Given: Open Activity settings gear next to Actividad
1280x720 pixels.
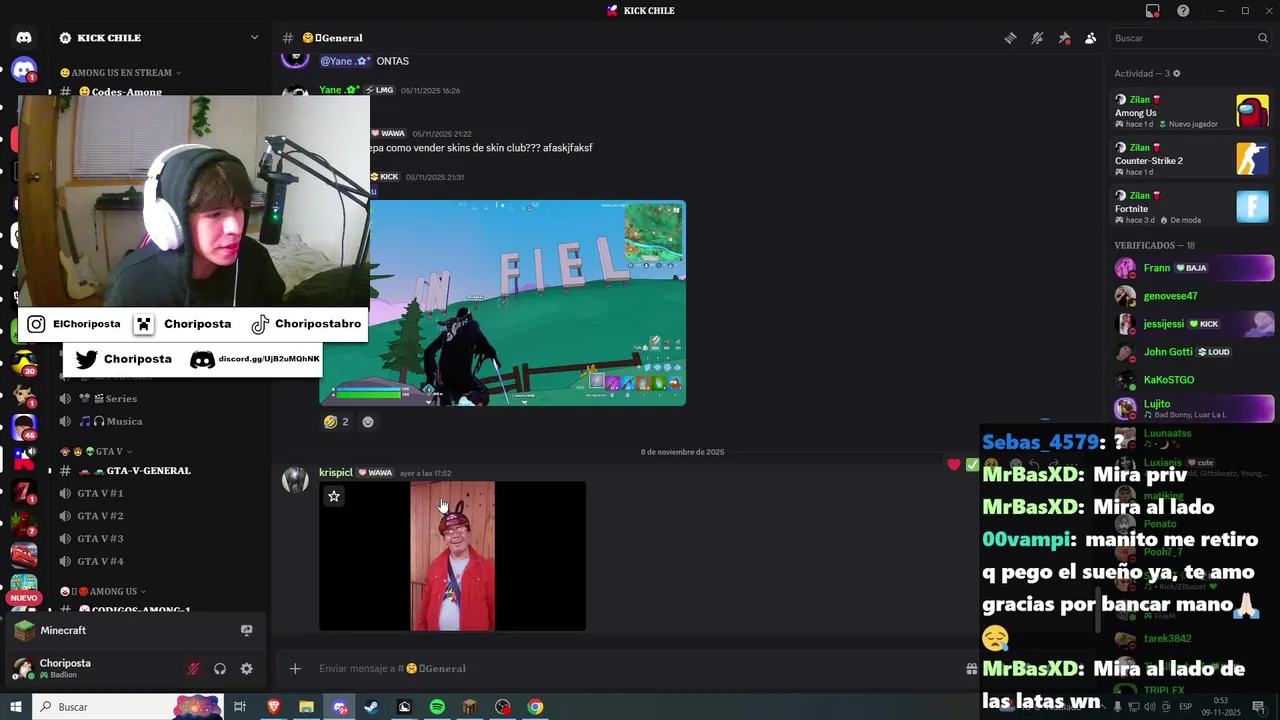Looking at the screenshot, I should [1176, 73].
